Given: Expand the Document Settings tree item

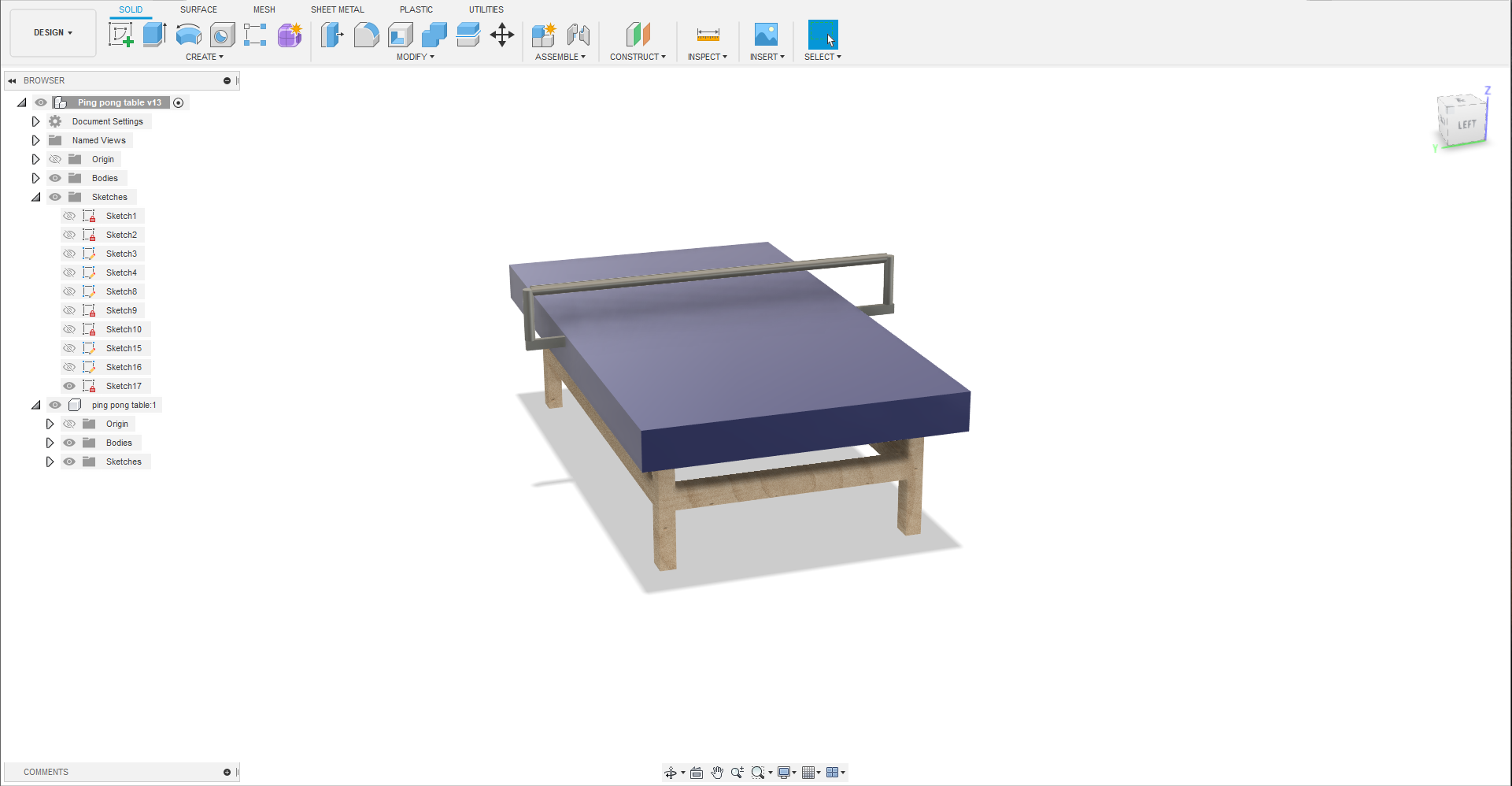Looking at the screenshot, I should (x=35, y=121).
